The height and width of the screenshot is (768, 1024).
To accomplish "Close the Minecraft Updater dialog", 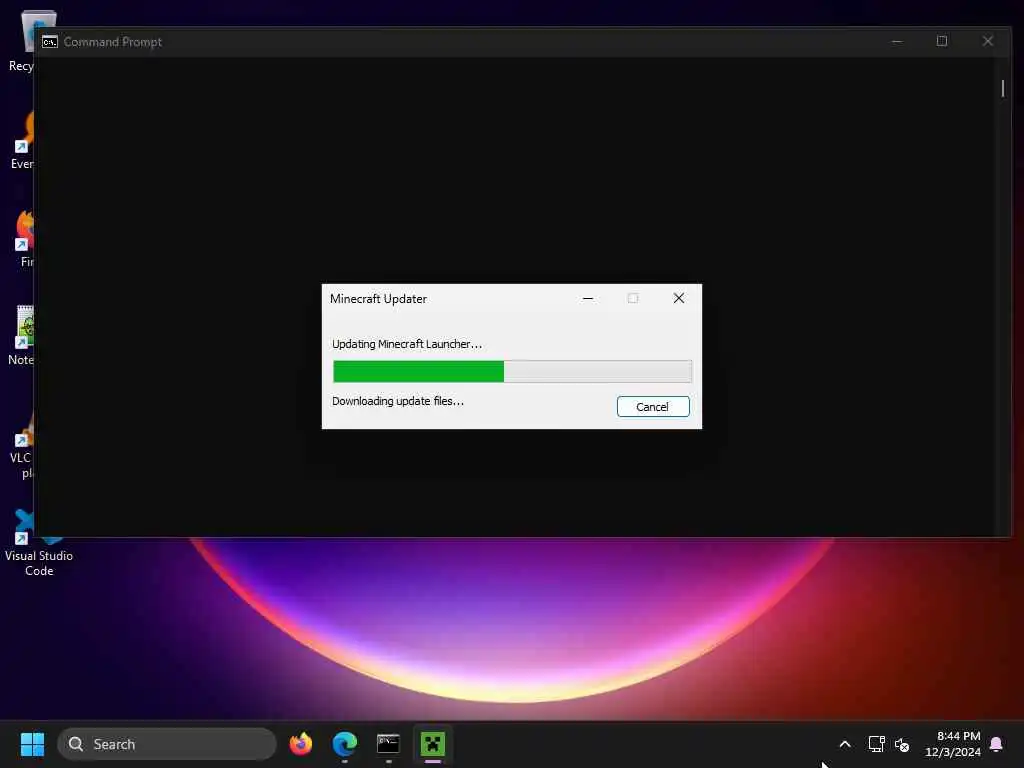I will coord(679,298).
